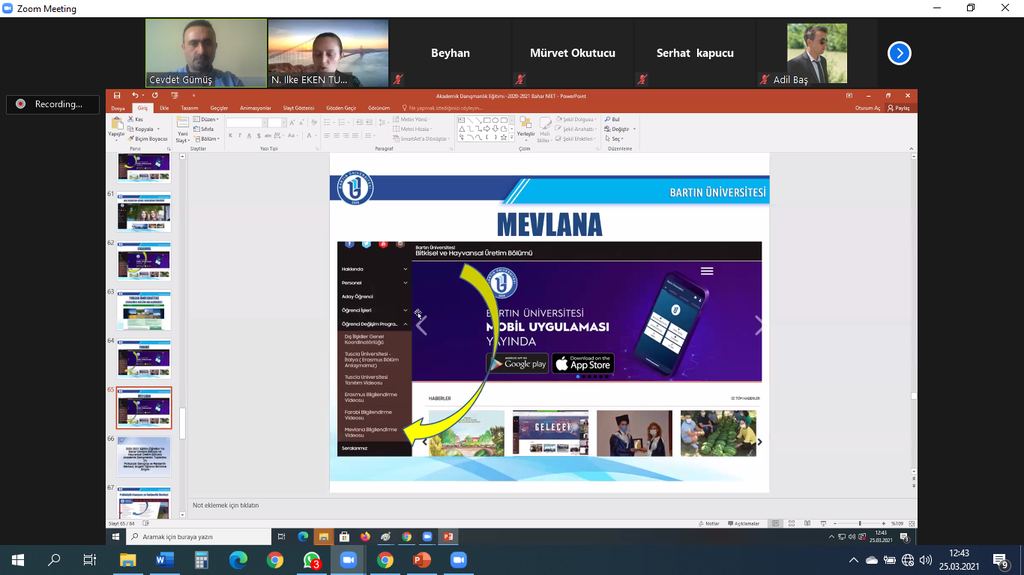The height and width of the screenshot is (575, 1024).
Task: Switch to the Ekle ribbon tab
Action: click(165, 108)
